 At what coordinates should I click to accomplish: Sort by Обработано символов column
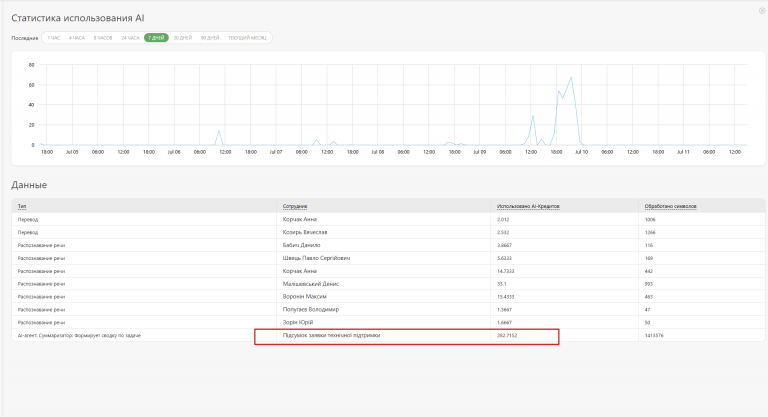click(x=671, y=206)
